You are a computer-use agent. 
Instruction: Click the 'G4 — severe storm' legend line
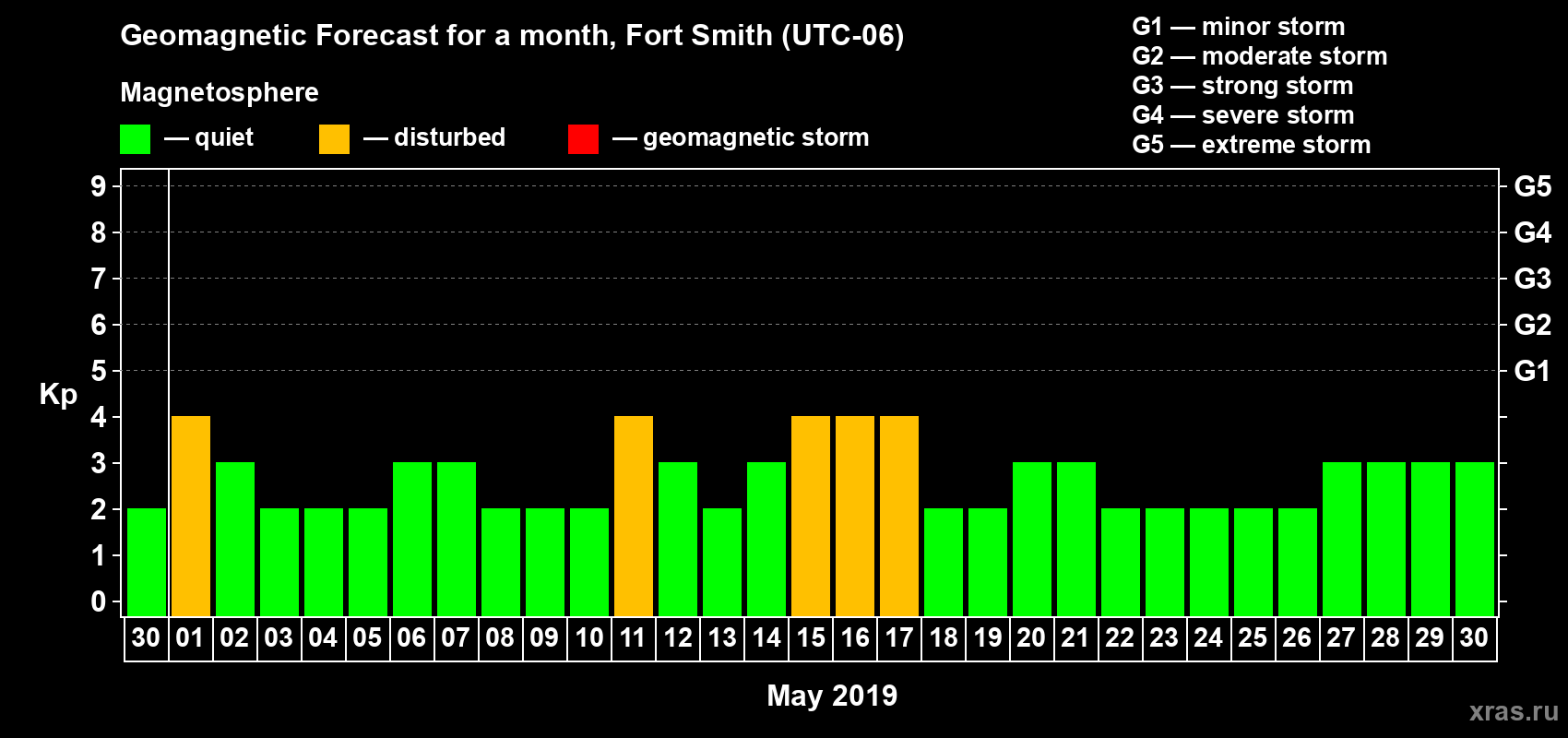1243,115
